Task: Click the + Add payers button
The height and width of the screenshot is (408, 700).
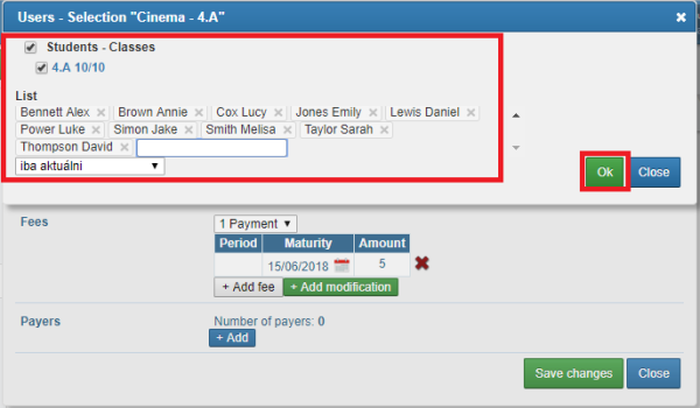Action: (x=232, y=338)
